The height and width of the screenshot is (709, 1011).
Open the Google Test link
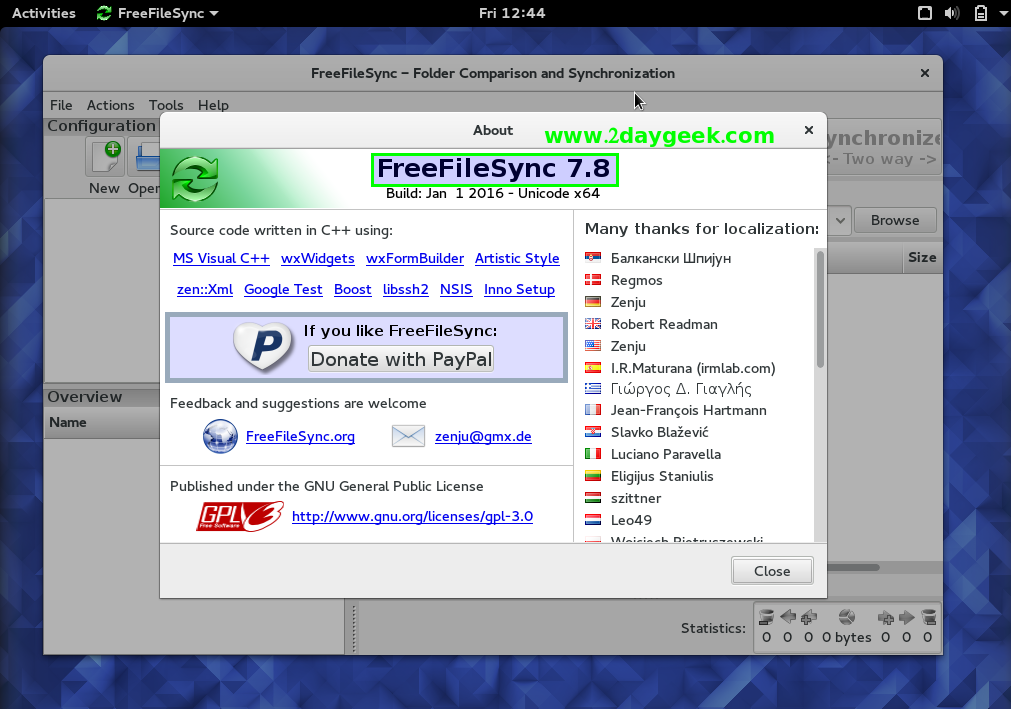(x=283, y=289)
